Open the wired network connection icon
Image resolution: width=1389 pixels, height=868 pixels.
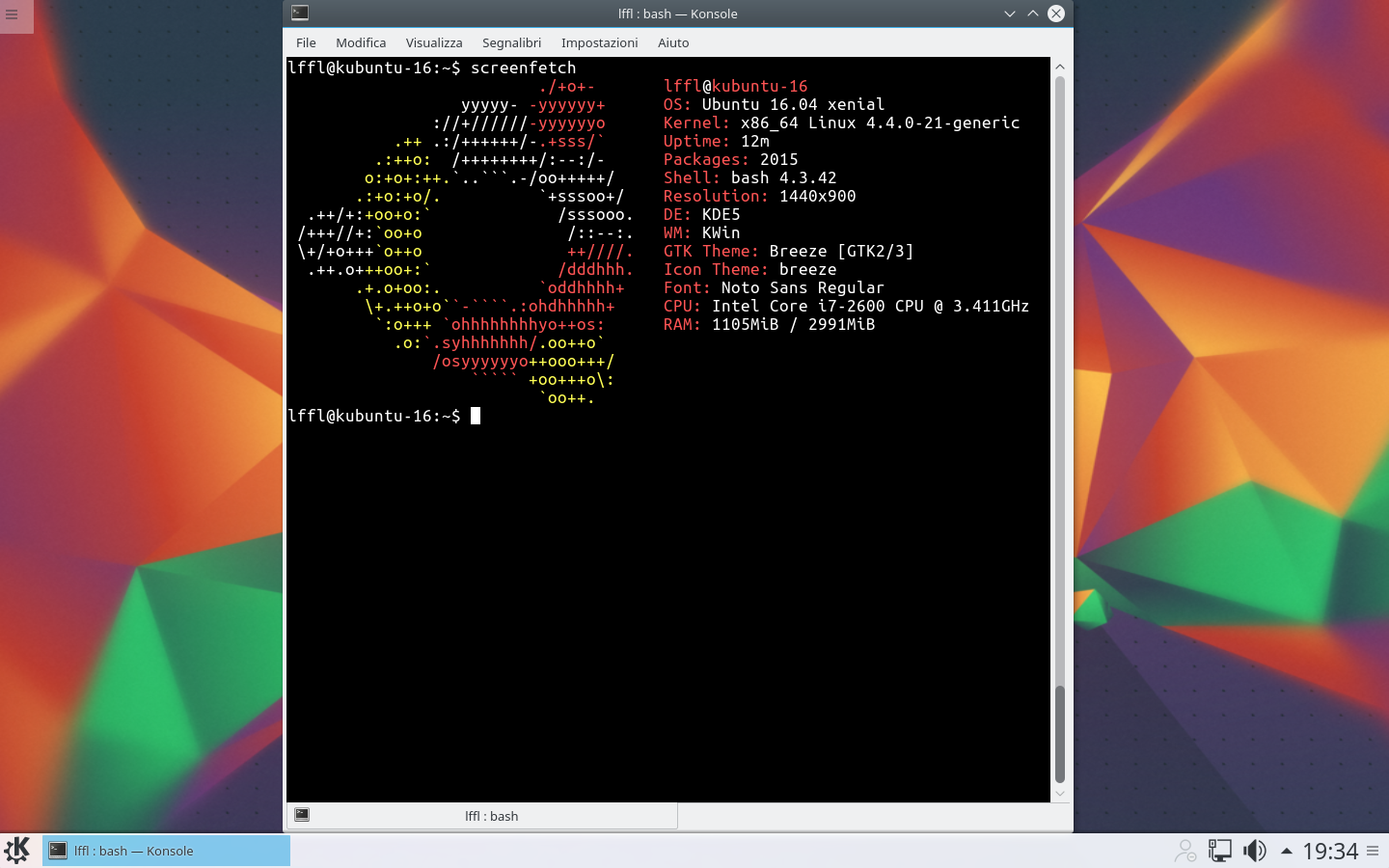pyautogui.click(x=1220, y=851)
